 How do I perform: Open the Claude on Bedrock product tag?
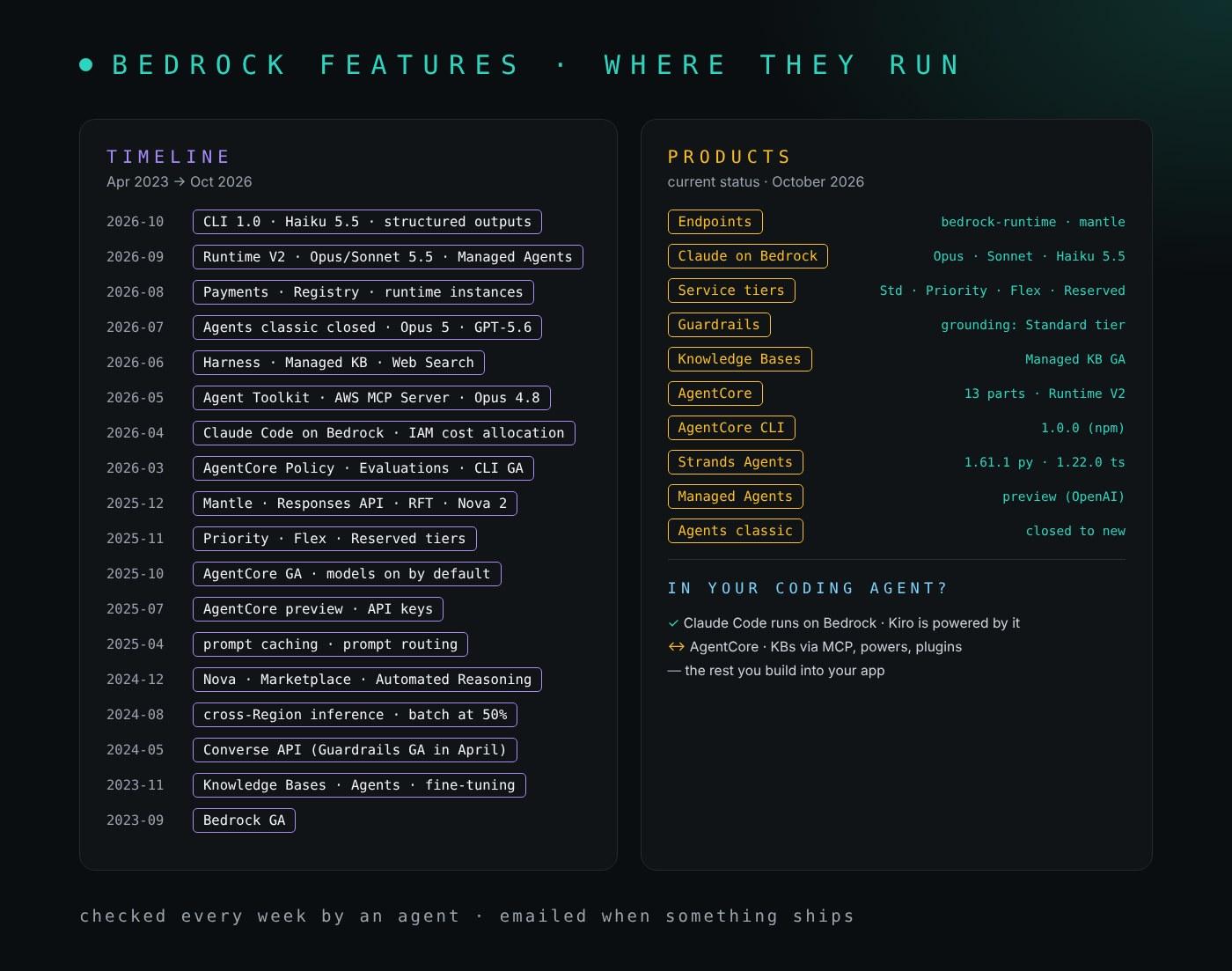tap(747, 256)
